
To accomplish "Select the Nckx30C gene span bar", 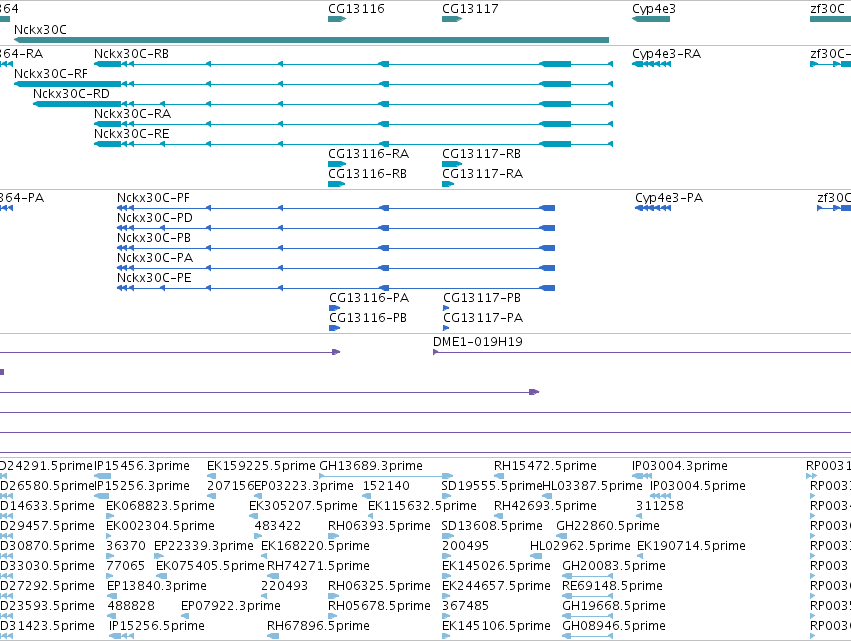I will (312, 40).
